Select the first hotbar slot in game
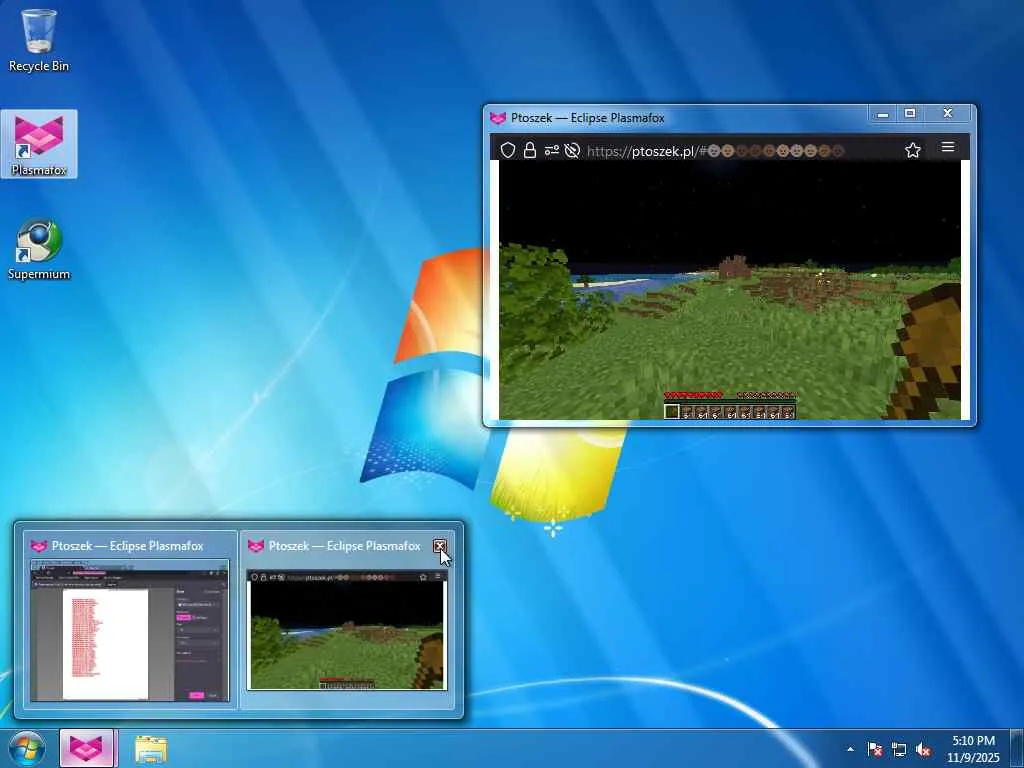 click(x=671, y=411)
